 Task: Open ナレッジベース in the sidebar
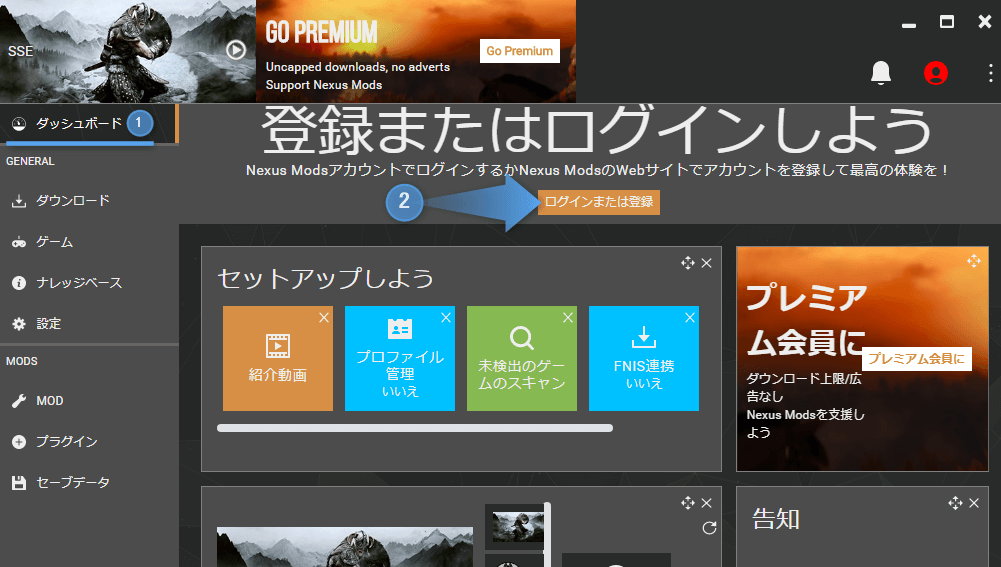[x=89, y=283]
